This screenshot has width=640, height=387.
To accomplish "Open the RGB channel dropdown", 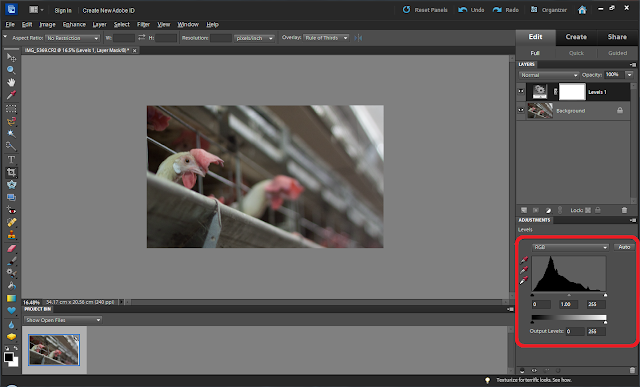I will [570, 247].
